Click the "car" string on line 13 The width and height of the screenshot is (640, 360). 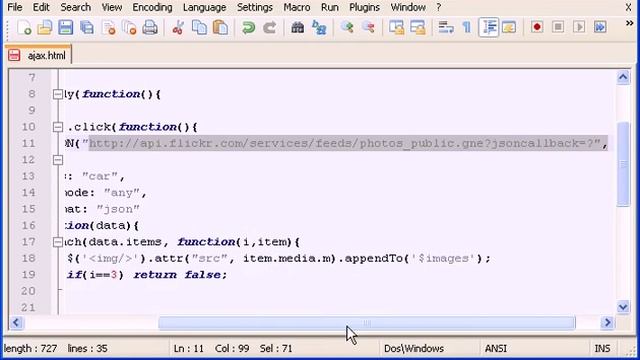click(100, 176)
